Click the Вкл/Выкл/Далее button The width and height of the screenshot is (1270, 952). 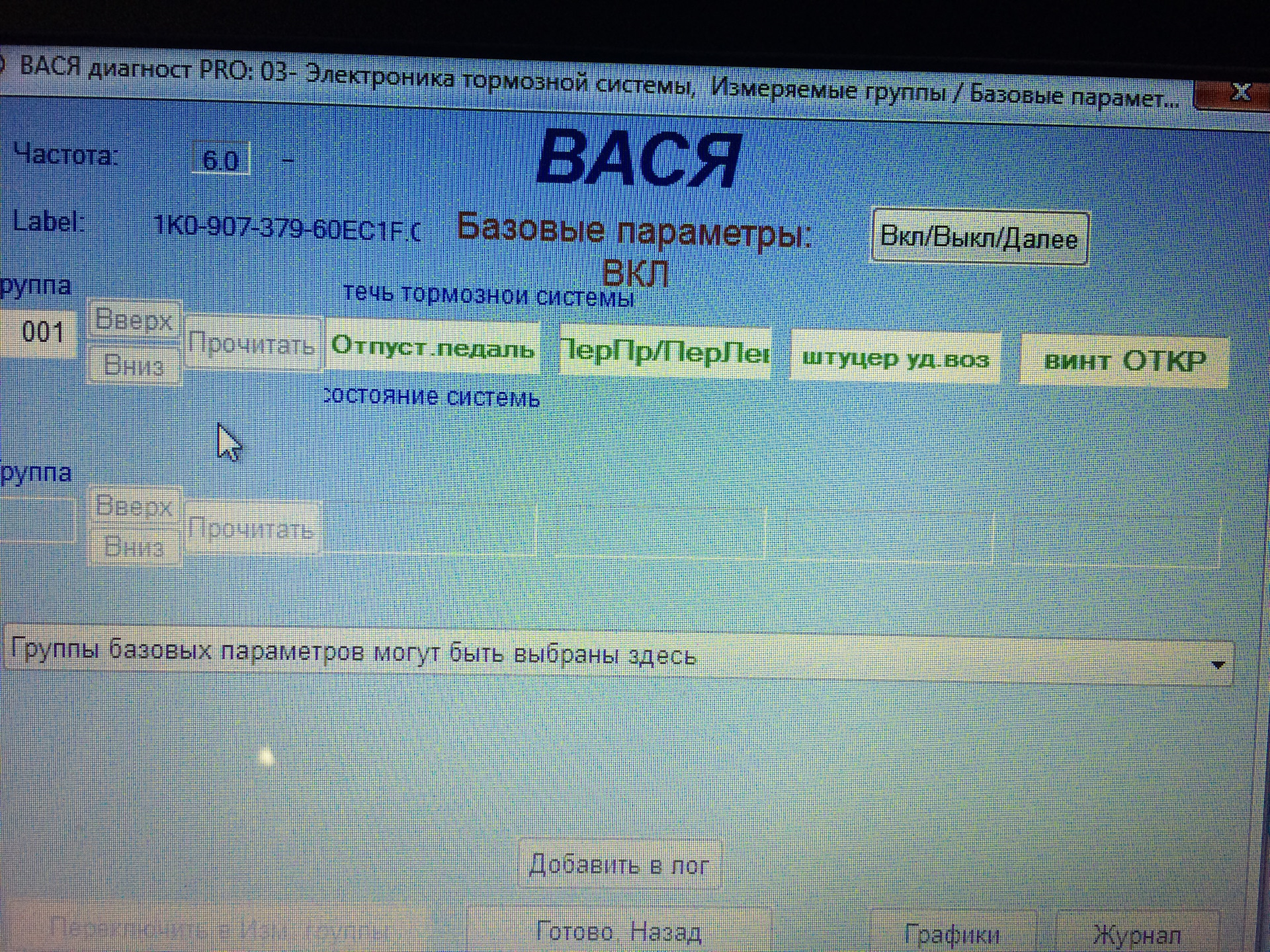(x=979, y=237)
